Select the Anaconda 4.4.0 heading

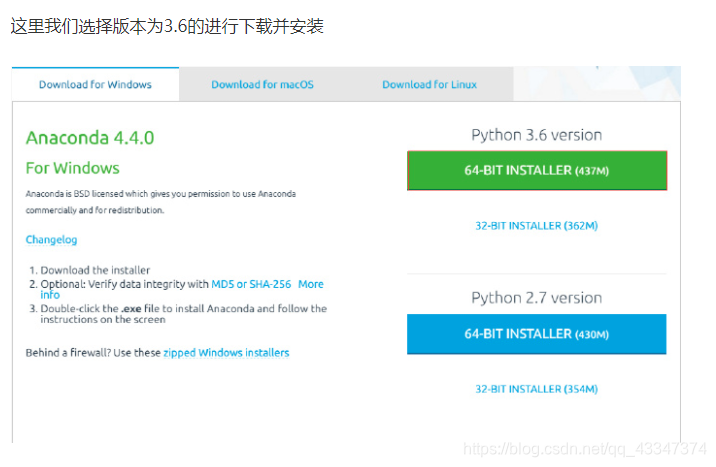coord(90,138)
